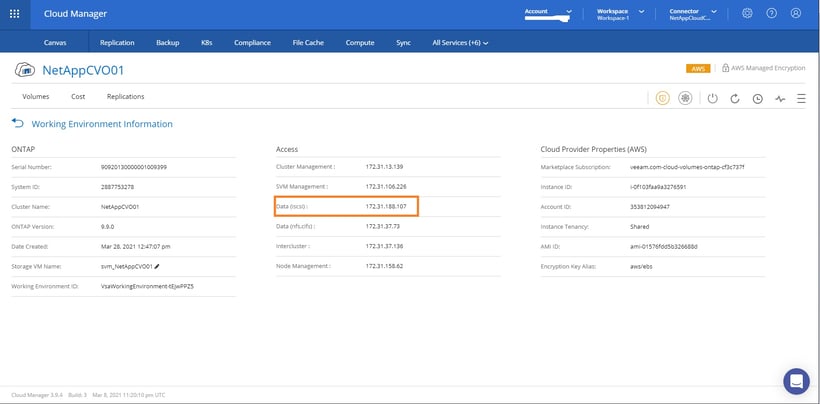Click the hamburger menu icon
This screenshot has width=820, height=404.
[x=801, y=98]
